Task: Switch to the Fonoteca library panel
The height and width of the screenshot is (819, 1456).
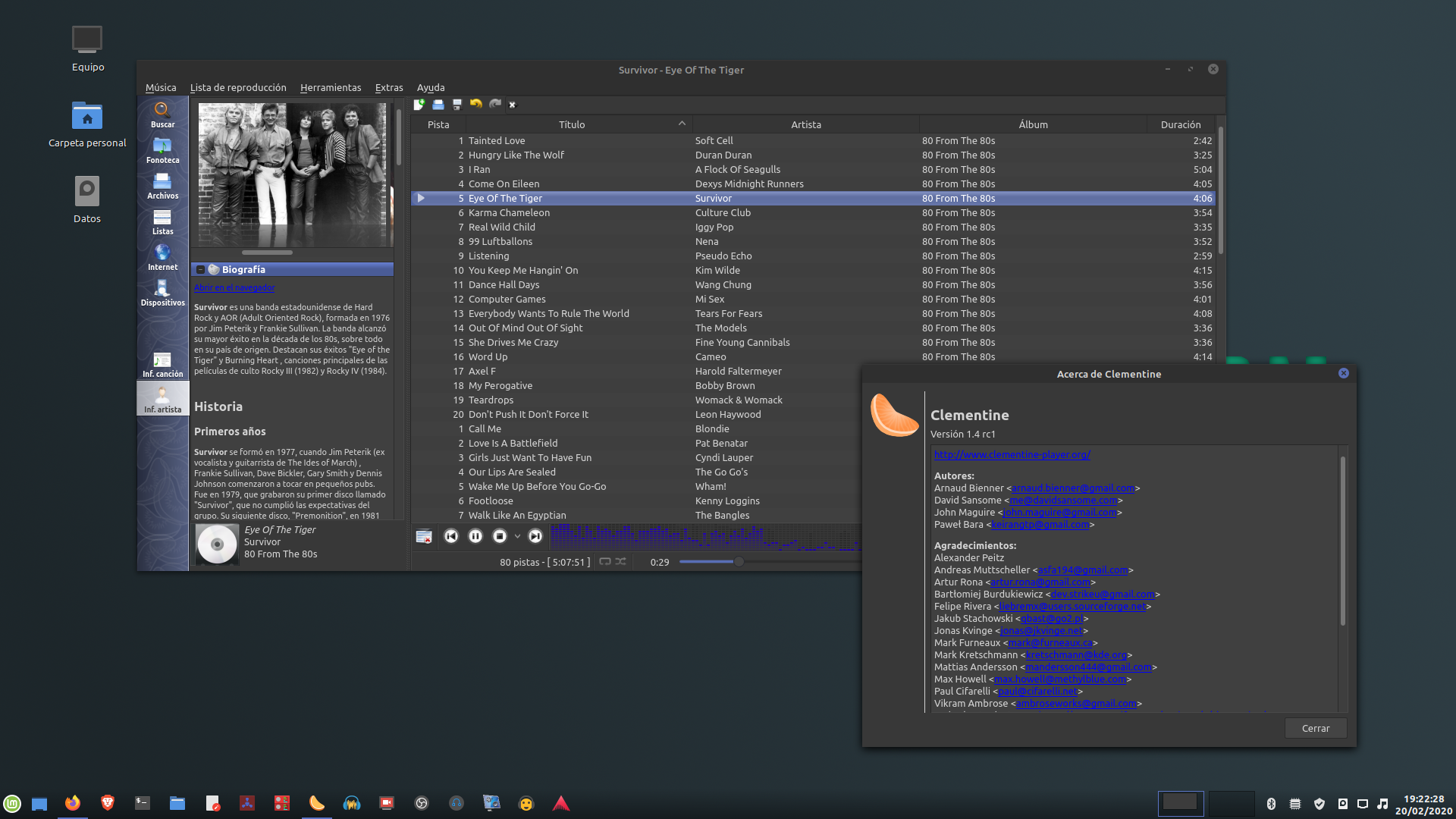Action: pos(162,150)
